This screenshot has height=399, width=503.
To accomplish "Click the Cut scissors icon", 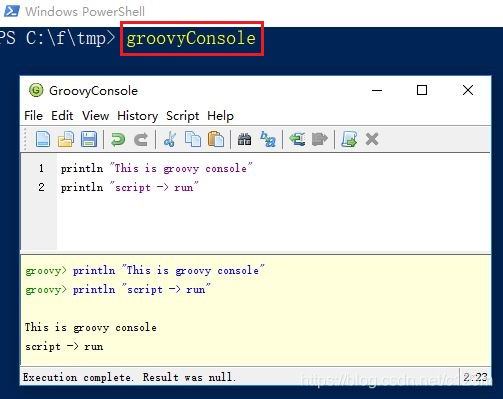I will click(170, 139).
